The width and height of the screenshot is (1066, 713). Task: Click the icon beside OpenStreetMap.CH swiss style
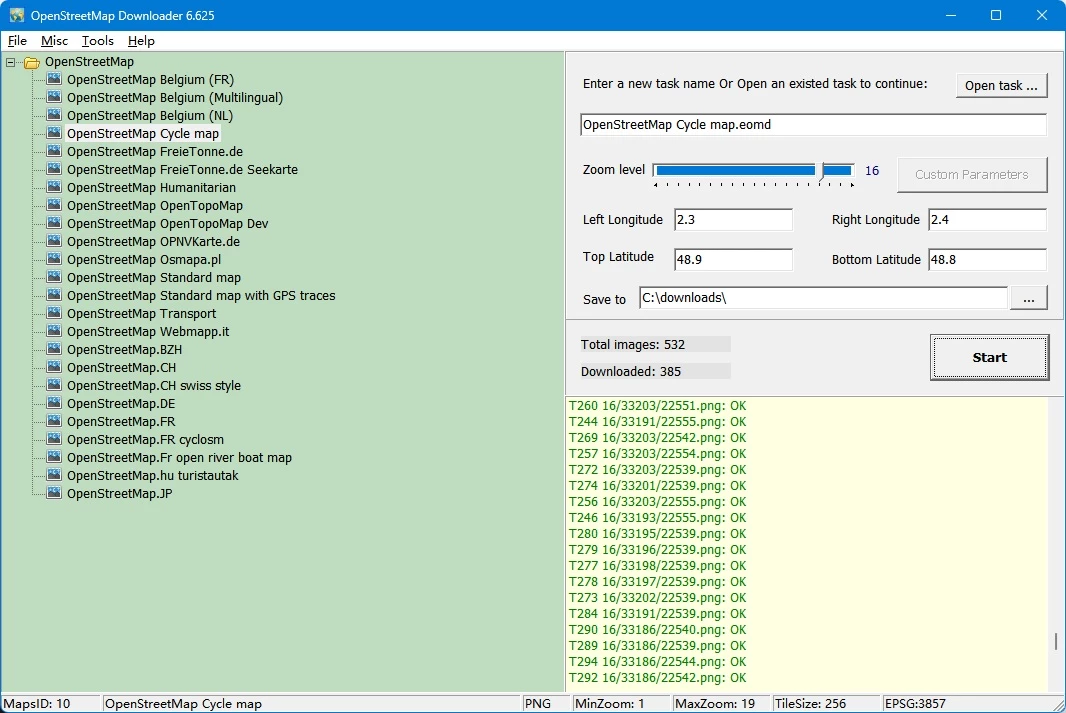point(54,385)
